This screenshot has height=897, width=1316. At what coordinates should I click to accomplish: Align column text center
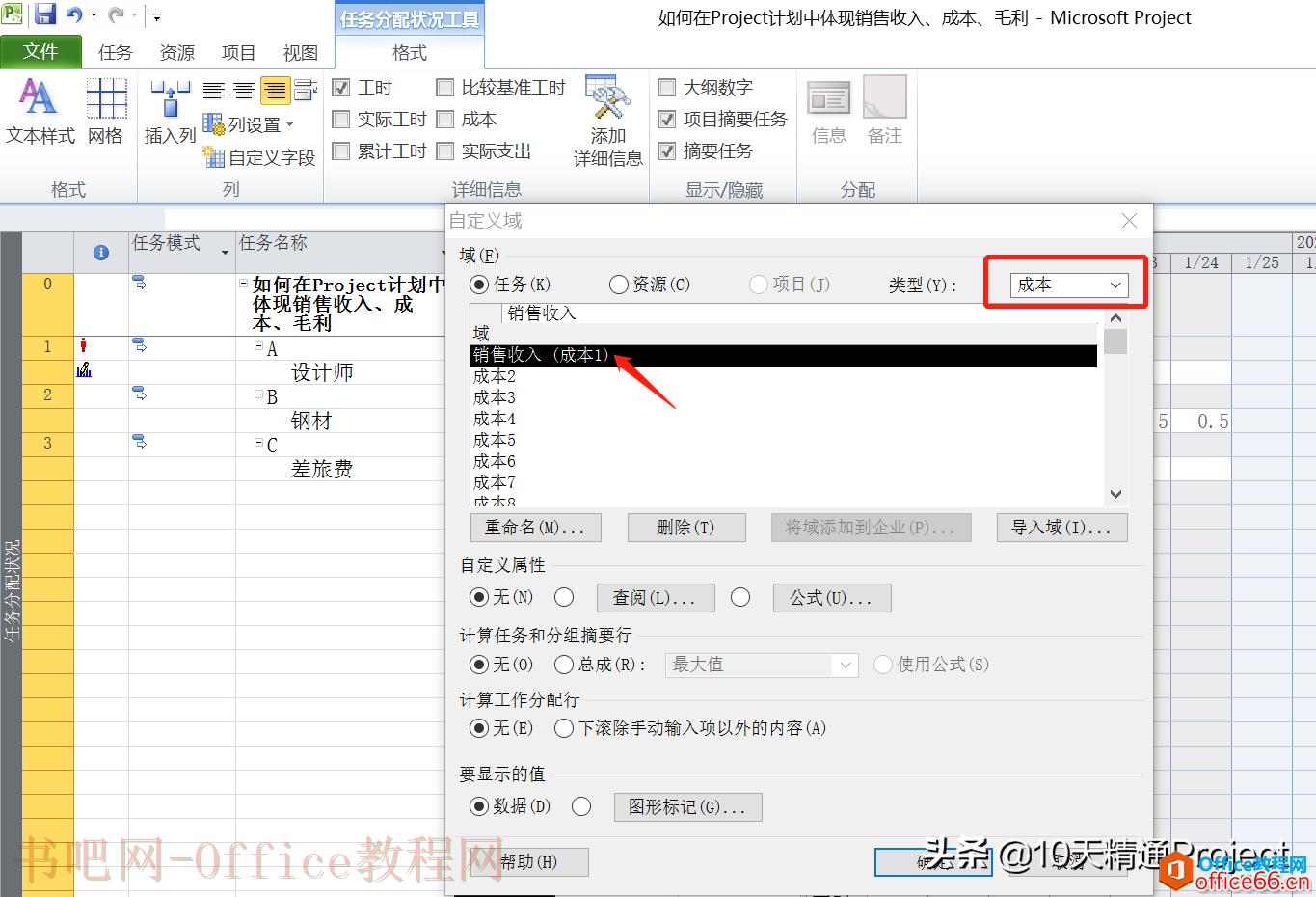click(245, 91)
